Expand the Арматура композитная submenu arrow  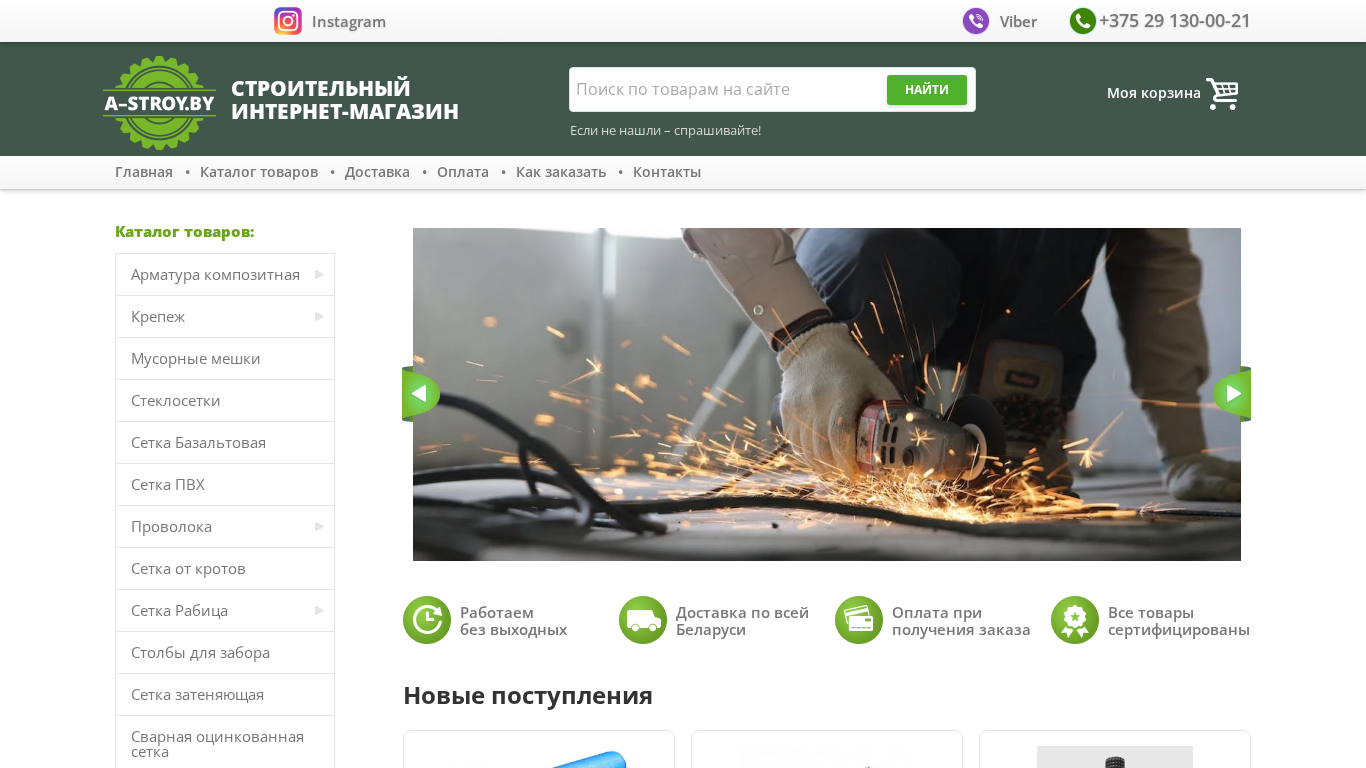[319, 274]
